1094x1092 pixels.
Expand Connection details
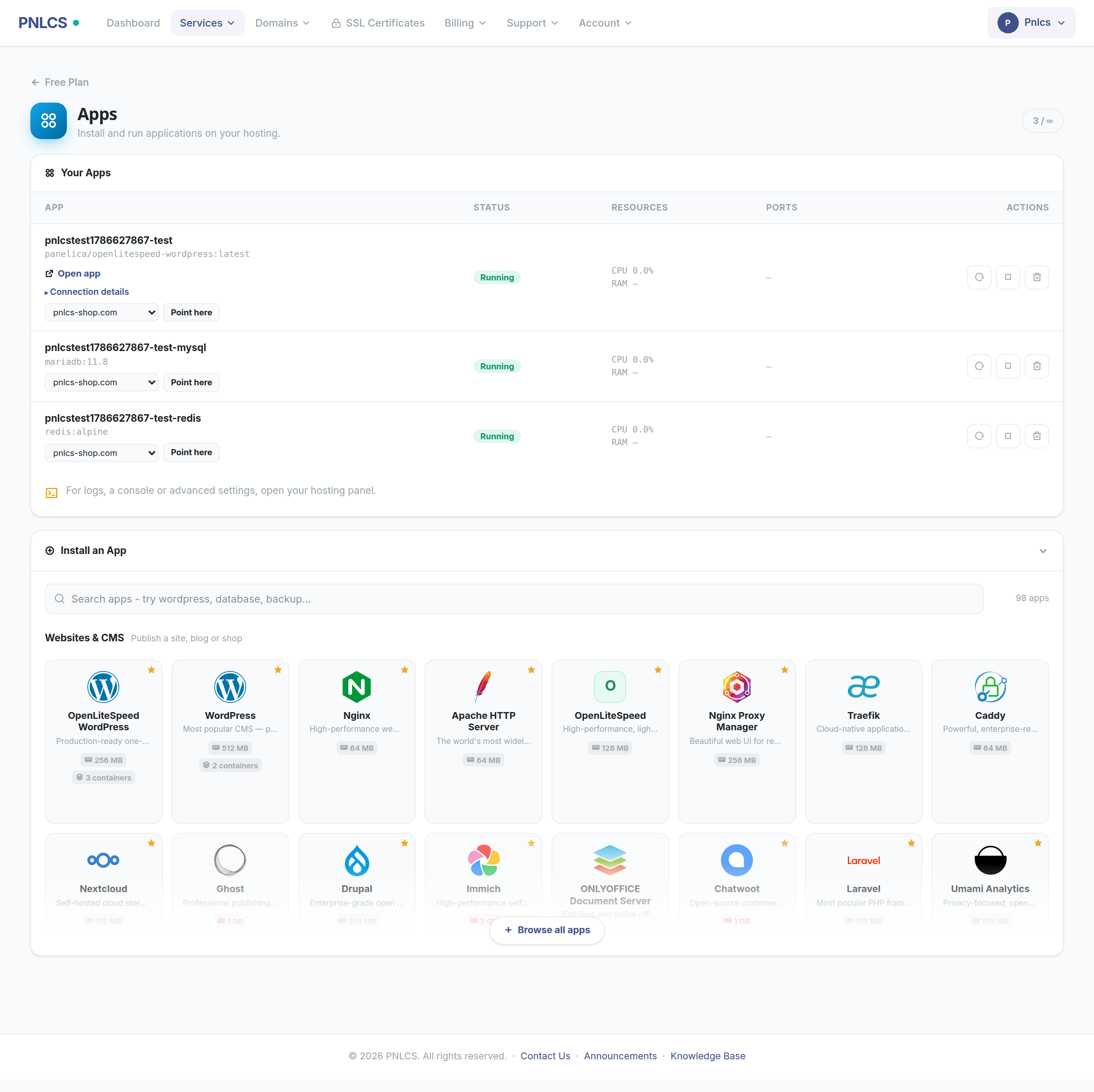(87, 292)
